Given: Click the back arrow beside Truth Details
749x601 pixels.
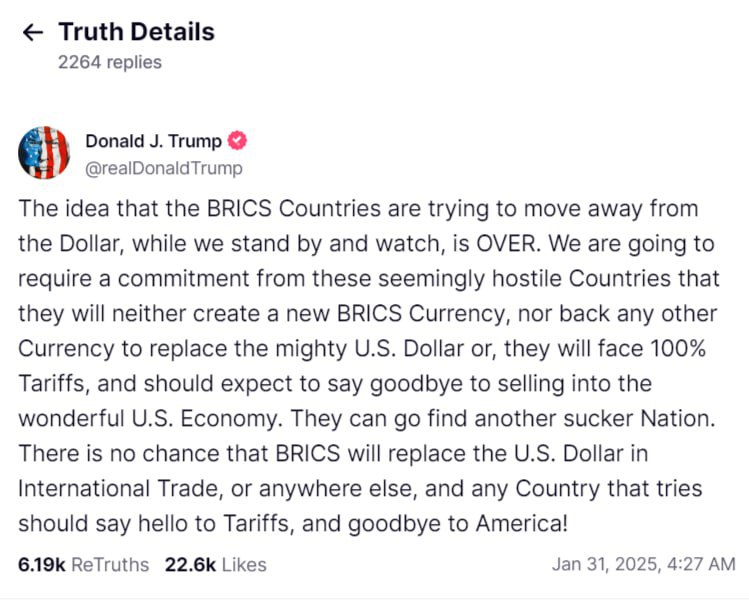Looking at the screenshot, I should pyautogui.click(x=32, y=32).
